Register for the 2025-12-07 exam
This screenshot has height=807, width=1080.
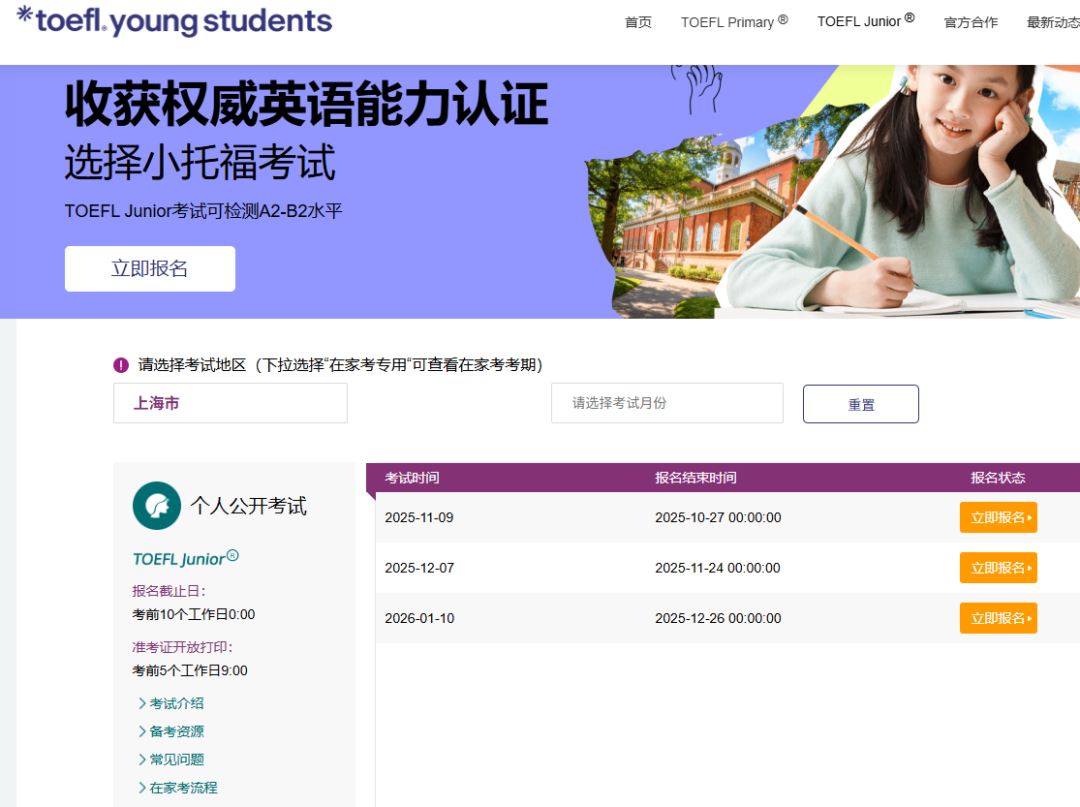pos(998,568)
